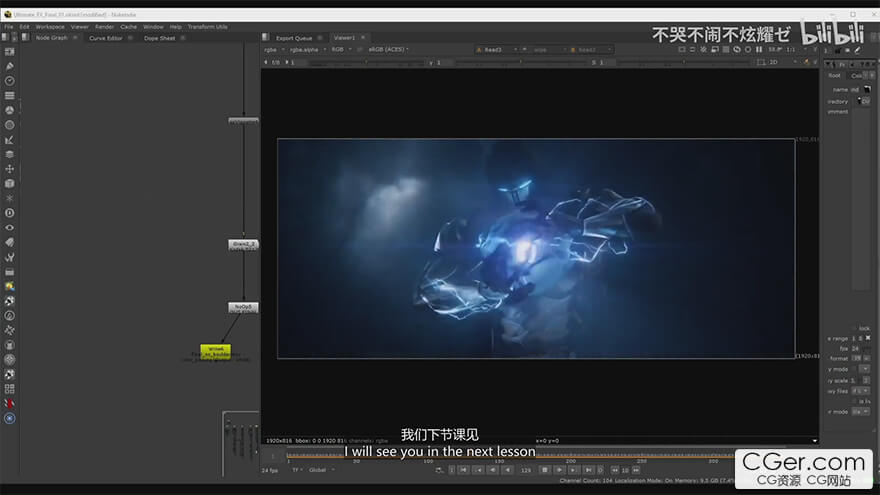This screenshot has width=880, height=495.
Task: Open the 3D nodes cube icon
Action: pos(10,184)
